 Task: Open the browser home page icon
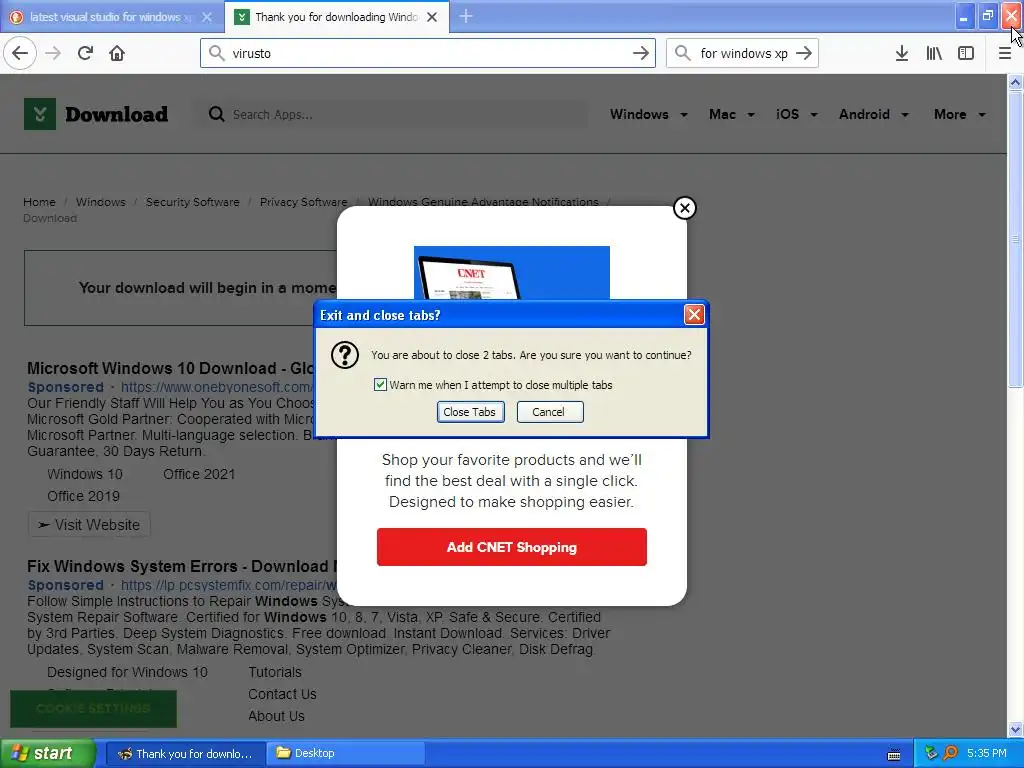coord(117,53)
